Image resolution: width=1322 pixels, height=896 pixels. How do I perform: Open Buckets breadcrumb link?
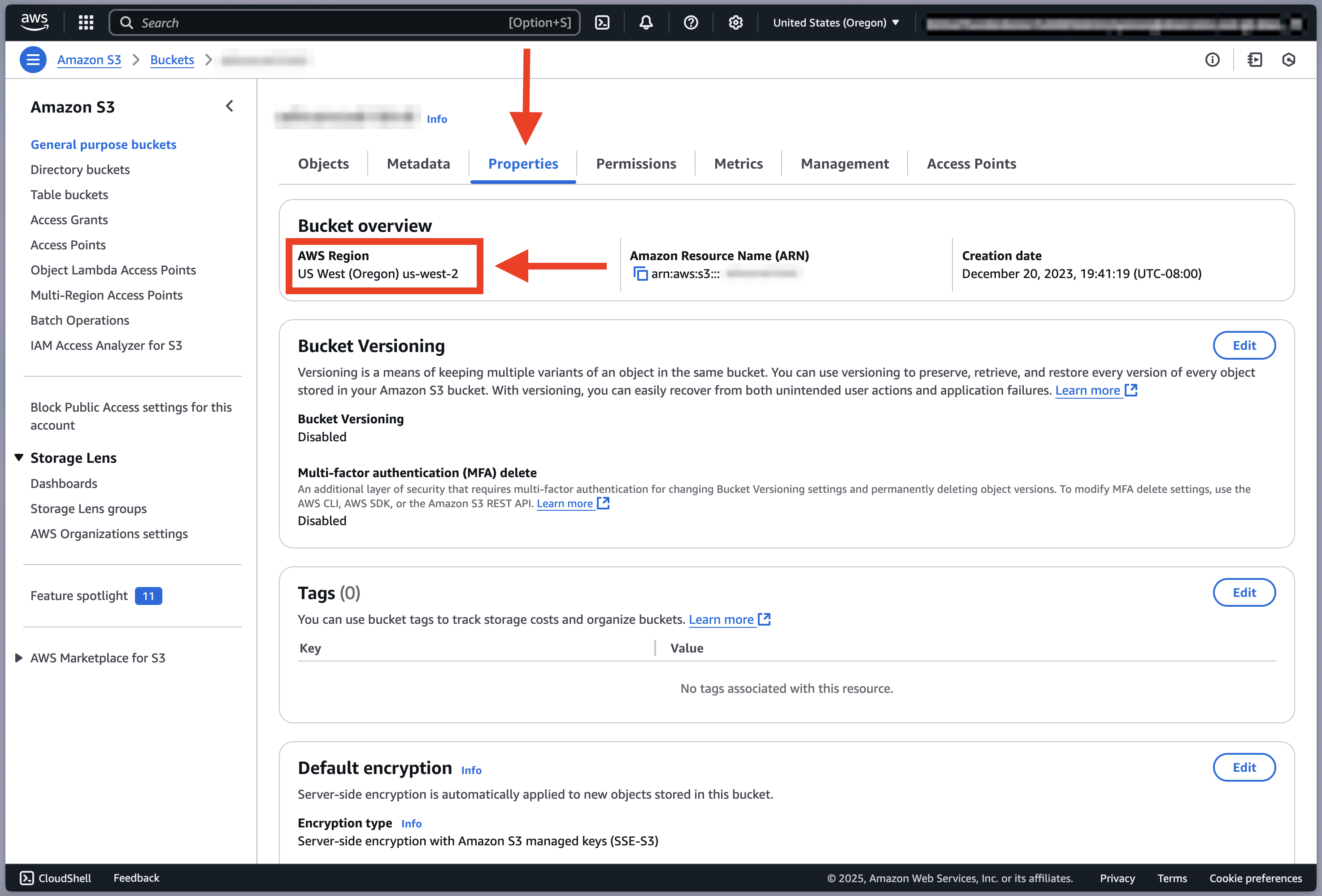pyautogui.click(x=172, y=60)
